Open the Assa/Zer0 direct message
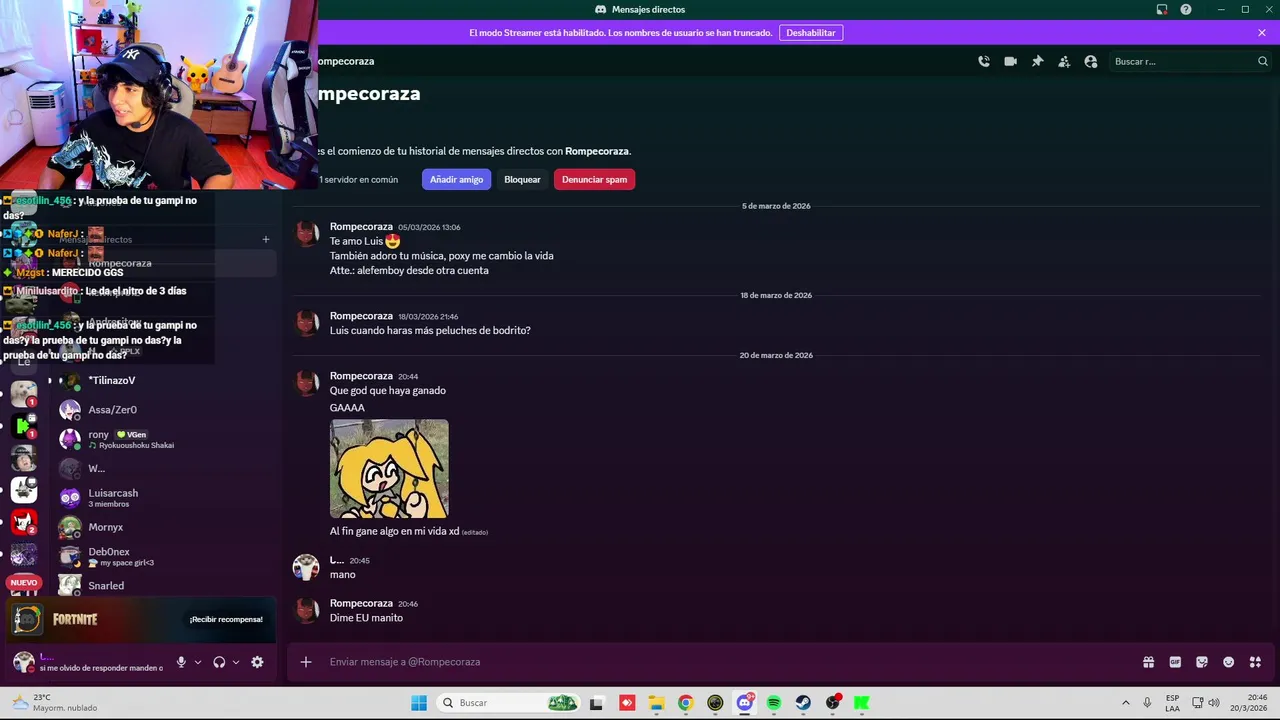This screenshot has width=1280, height=720. pyautogui.click(x=165, y=410)
